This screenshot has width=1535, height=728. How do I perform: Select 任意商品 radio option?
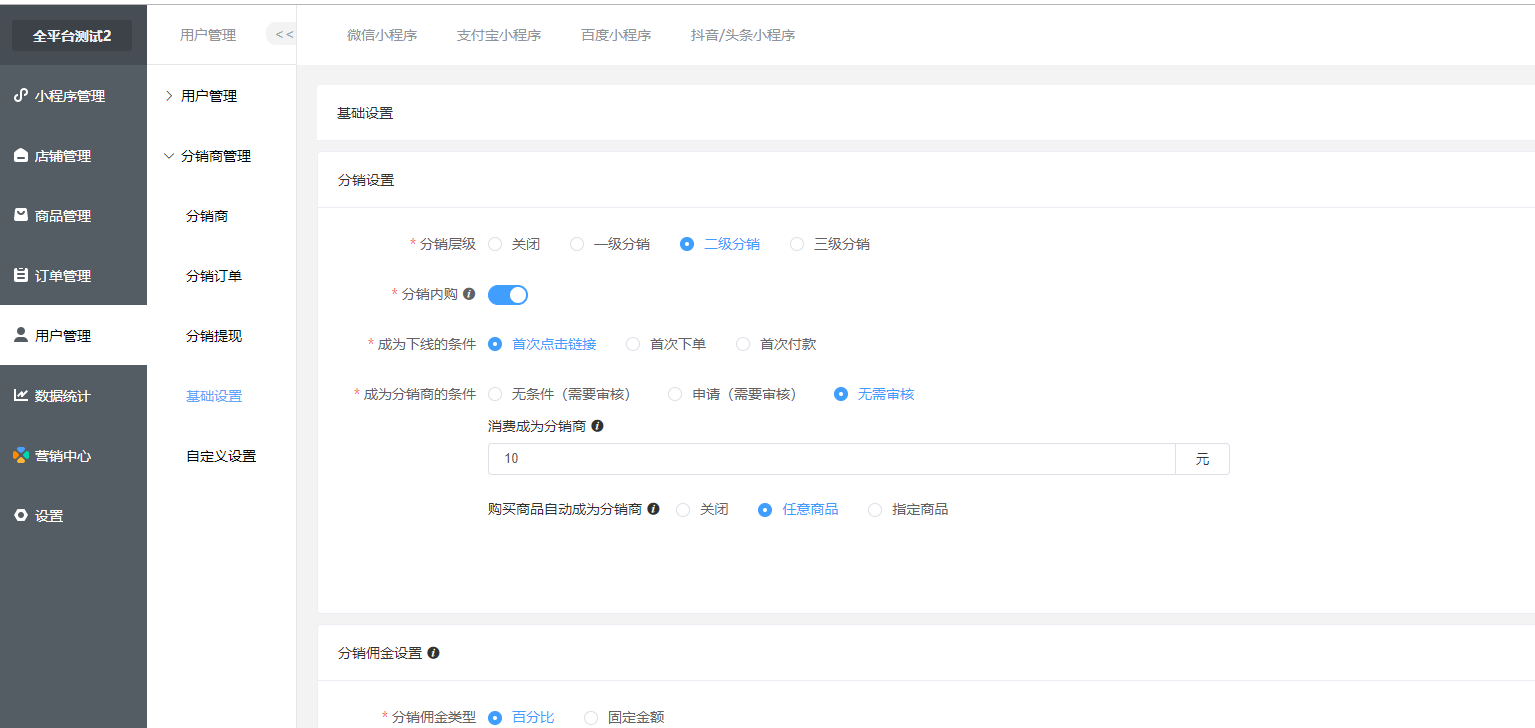(798, 510)
